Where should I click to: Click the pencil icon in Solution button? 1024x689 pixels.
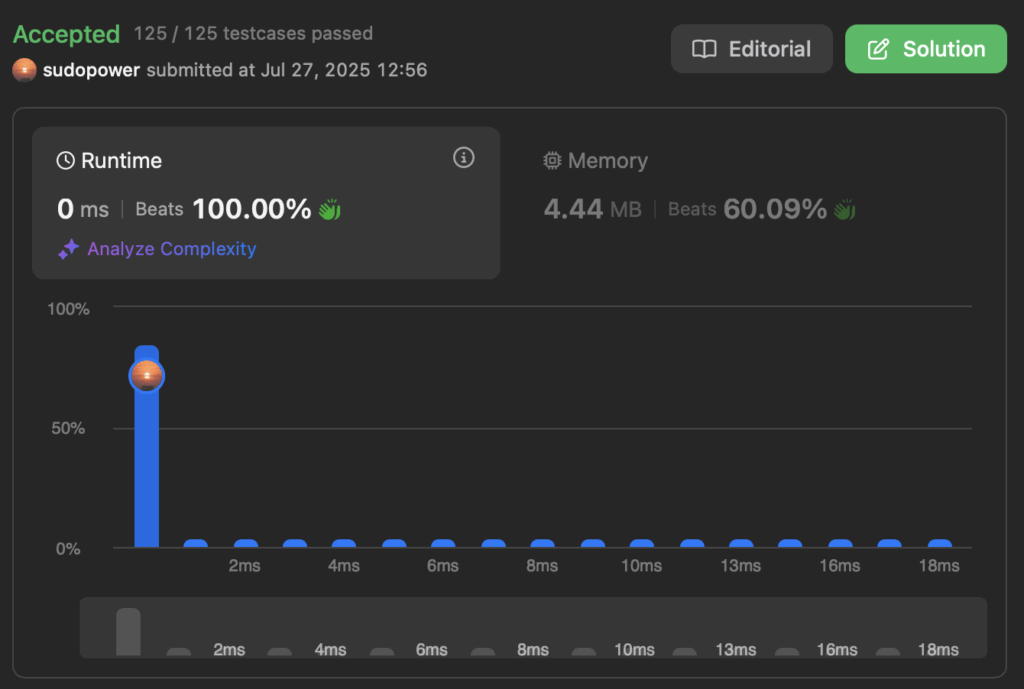pyautogui.click(x=878, y=49)
